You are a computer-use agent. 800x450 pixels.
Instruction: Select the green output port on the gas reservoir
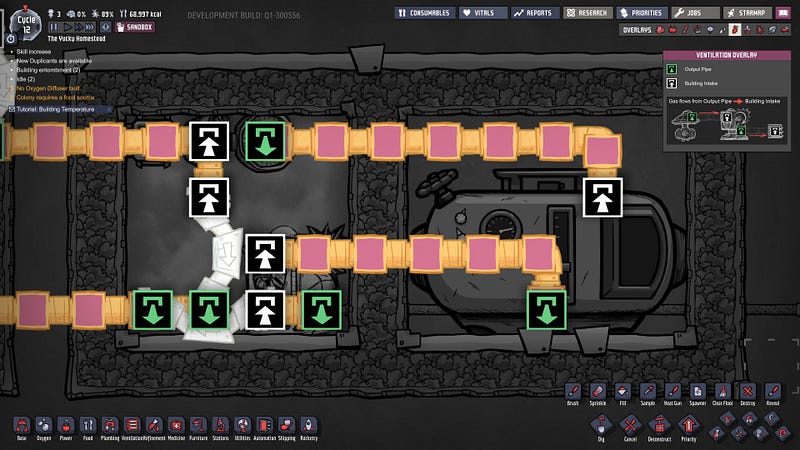click(x=546, y=310)
